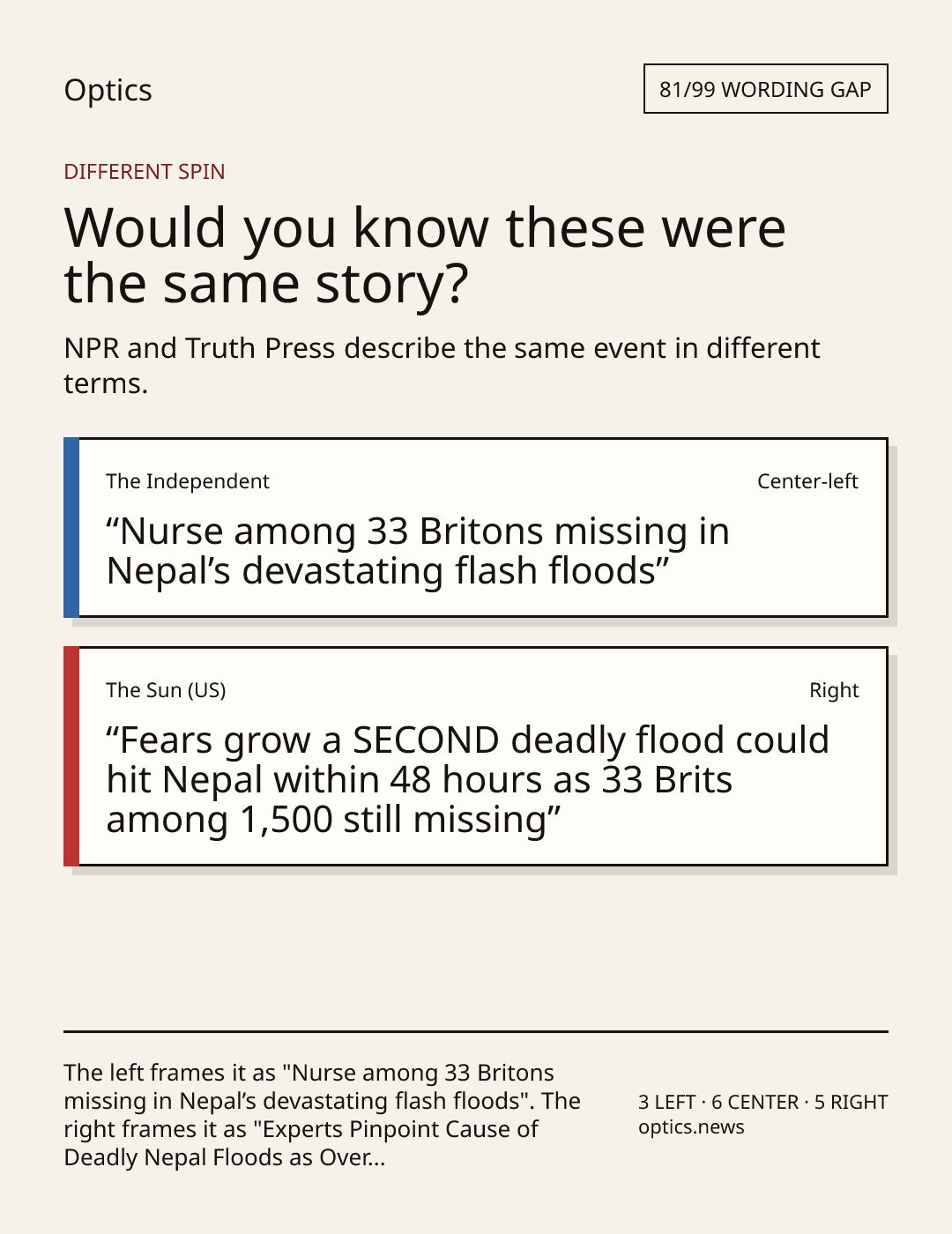952x1234 pixels.
Task: Click the headline 'Would you know these were'
Action: click(x=425, y=227)
